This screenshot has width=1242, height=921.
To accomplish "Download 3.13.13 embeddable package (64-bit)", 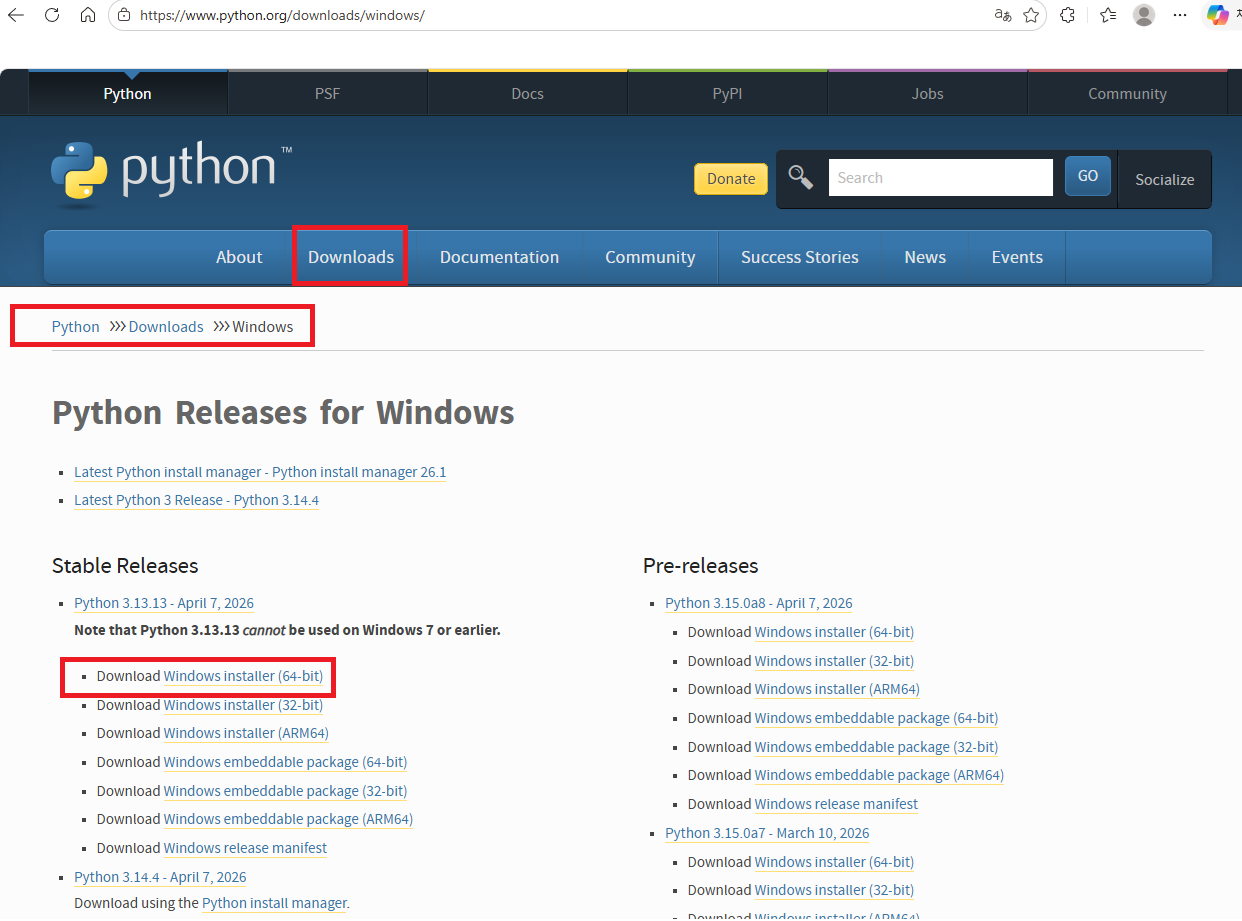I will 285,762.
